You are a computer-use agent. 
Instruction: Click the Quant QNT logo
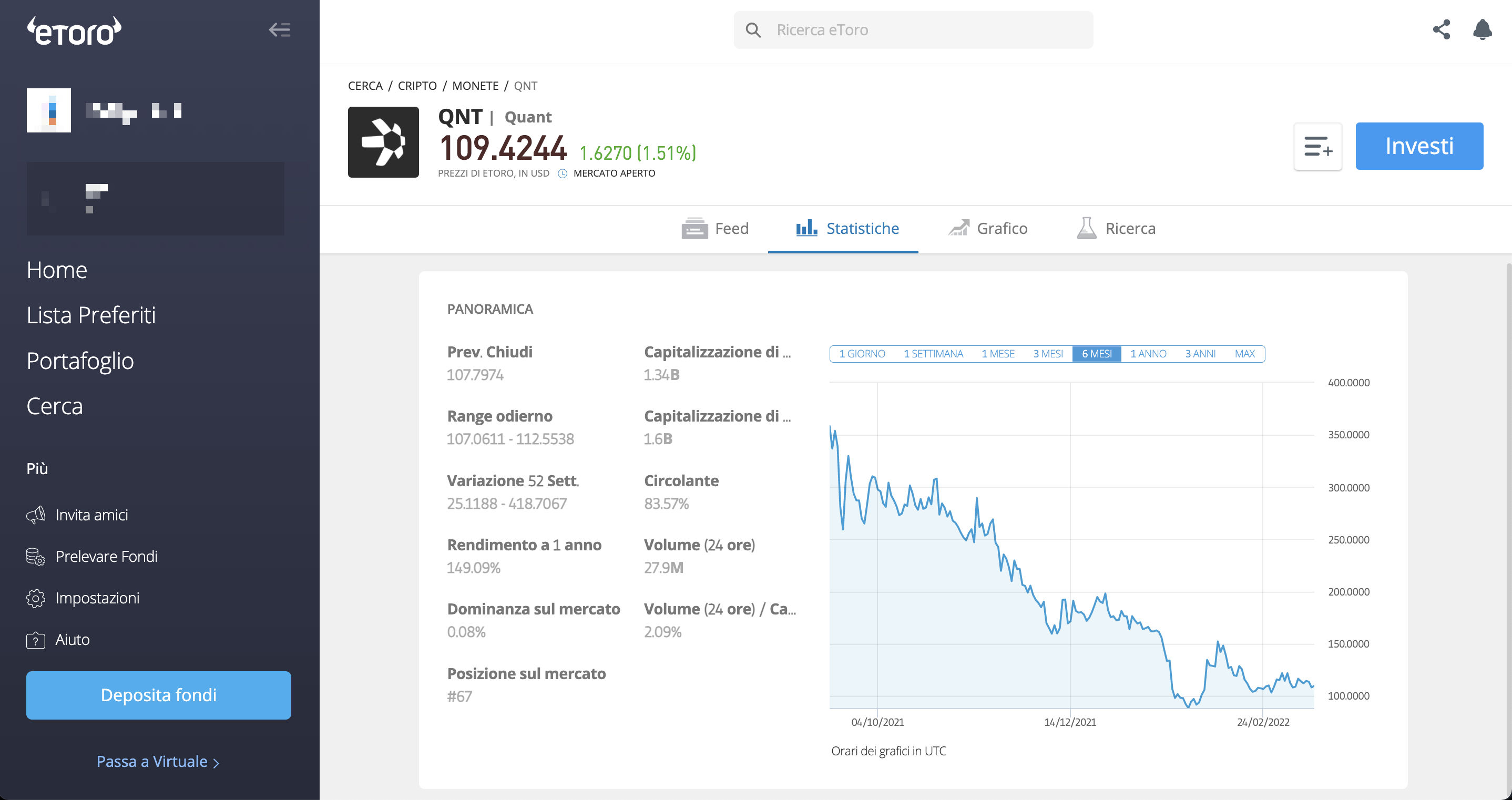pyautogui.click(x=383, y=142)
